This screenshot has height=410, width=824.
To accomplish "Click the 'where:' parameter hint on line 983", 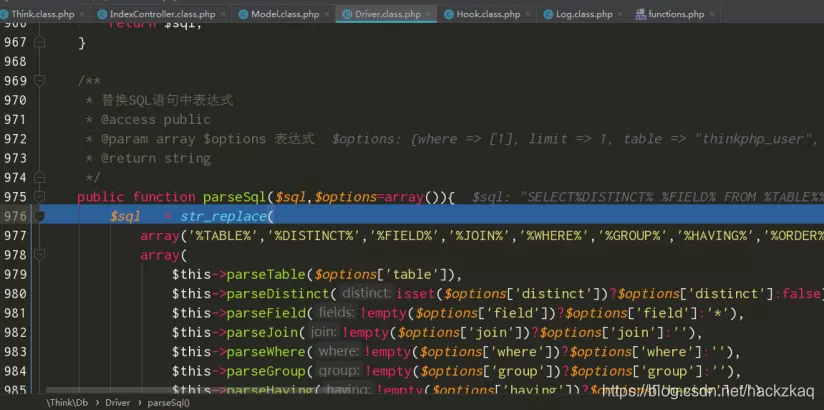I will tap(339, 352).
